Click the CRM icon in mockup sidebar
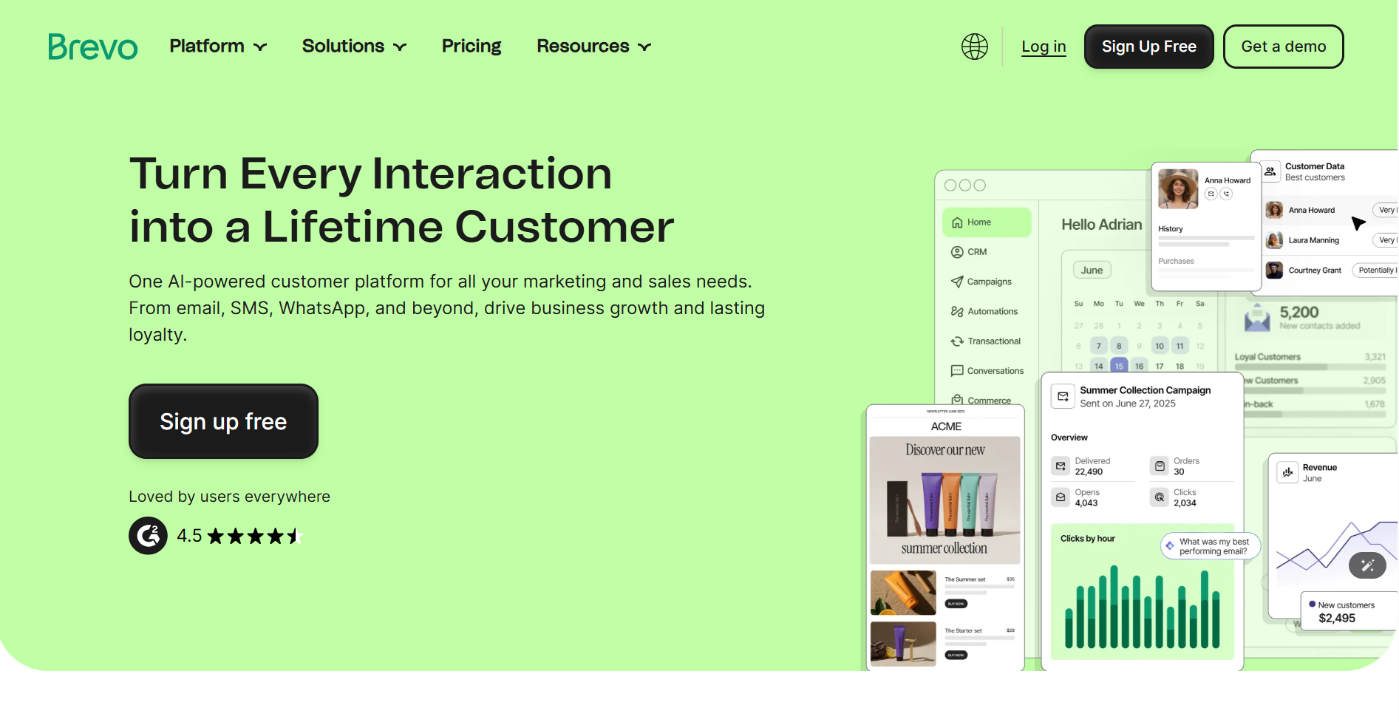This screenshot has height=722, width=1399. [957, 252]
